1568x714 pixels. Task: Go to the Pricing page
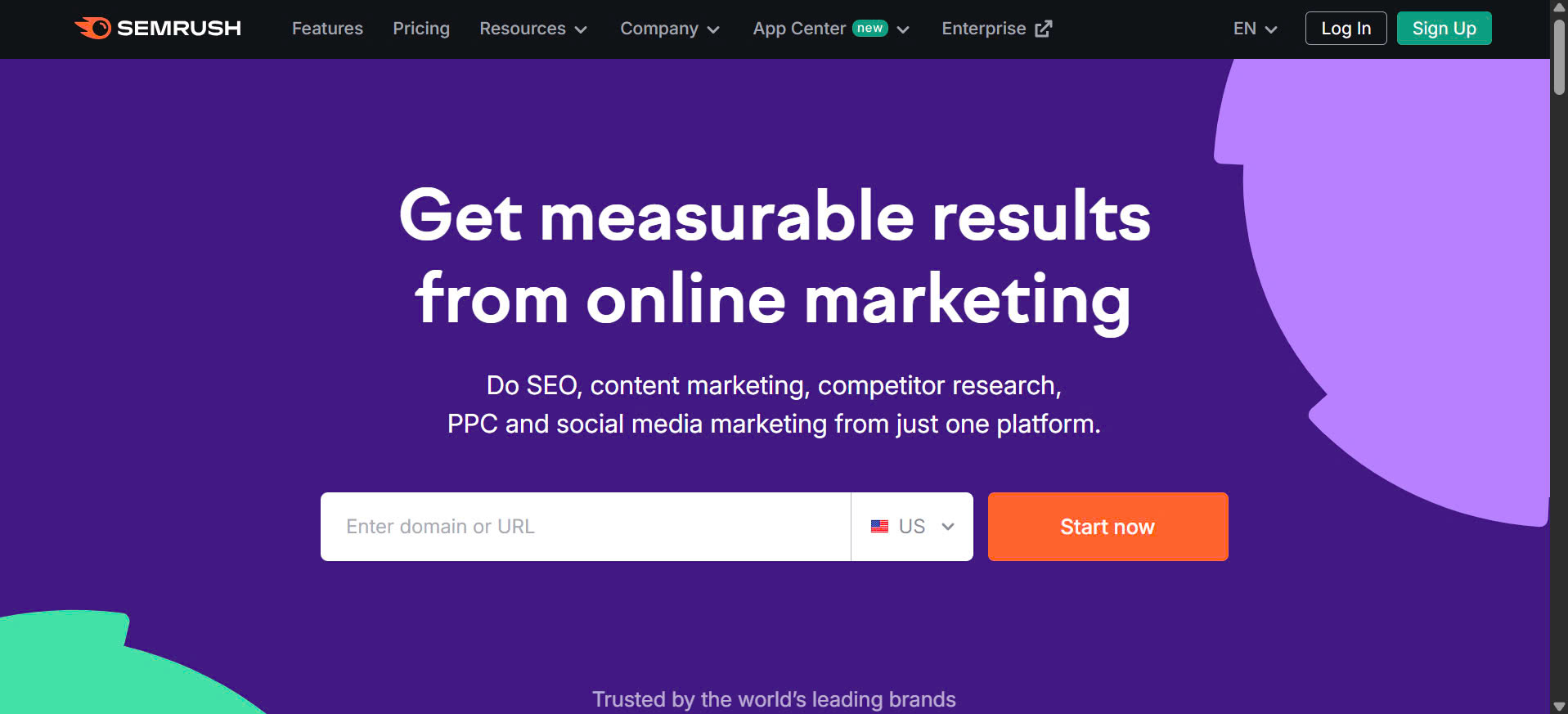tap(421, 29)
